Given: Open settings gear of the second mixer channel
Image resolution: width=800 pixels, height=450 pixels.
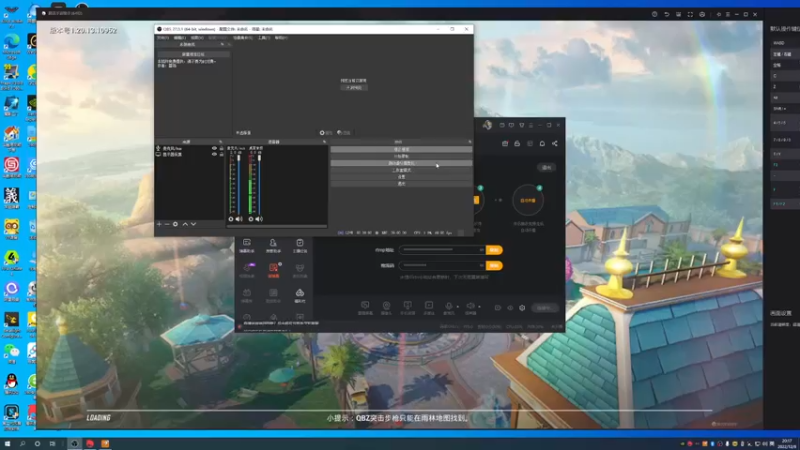Looking at the screenshot, I should [251, 219].
